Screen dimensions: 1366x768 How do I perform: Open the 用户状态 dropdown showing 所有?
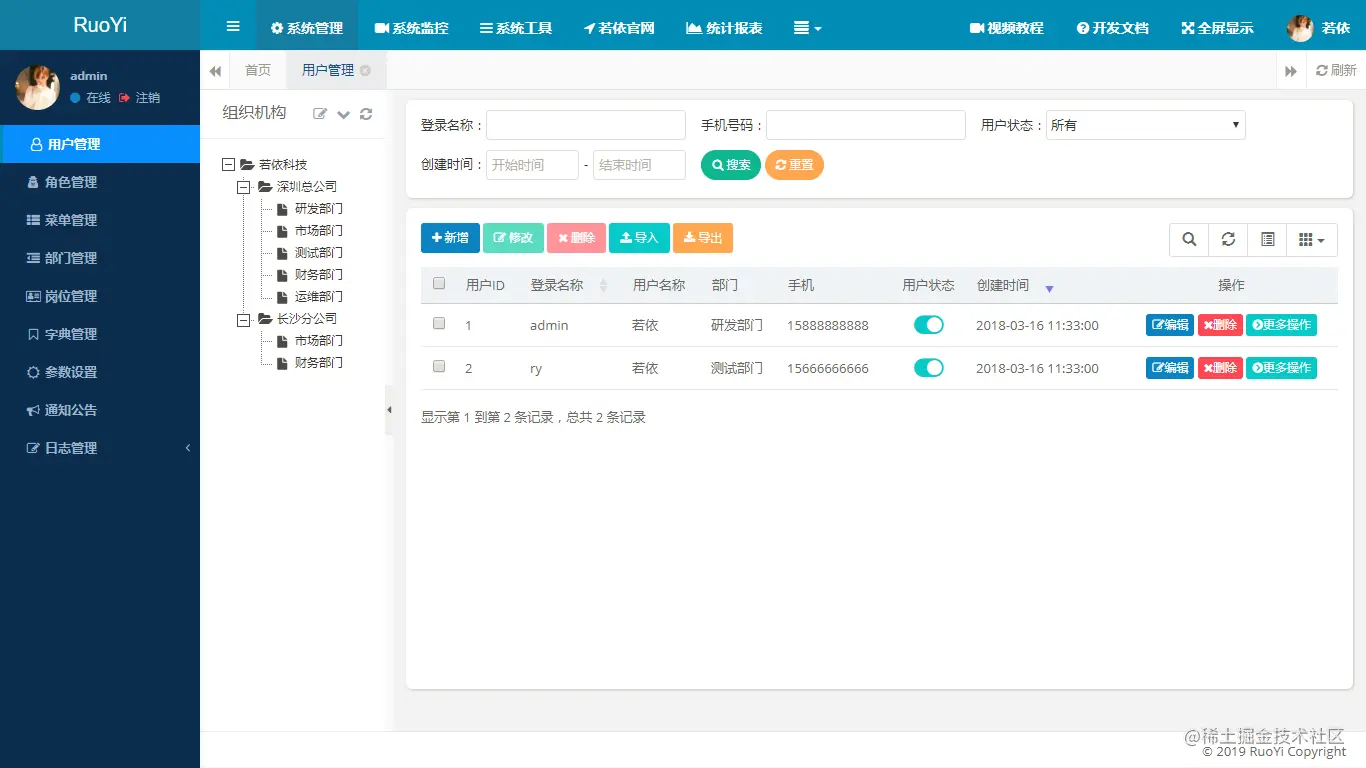pyautogui.click(x=1146, y=125)
